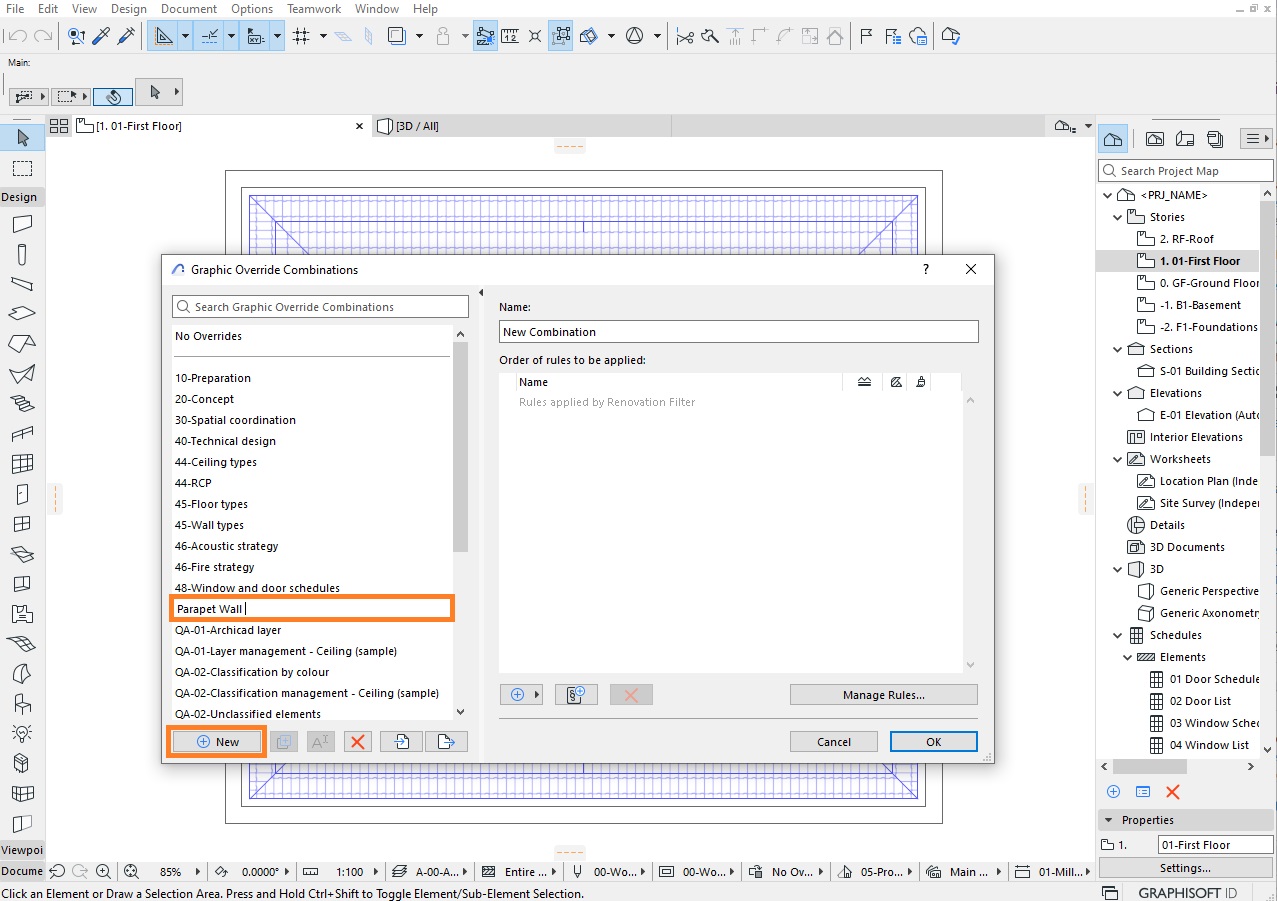Click OK in the Graphic Override dialog
This screenshot has width=1277, height=901.
934,742
